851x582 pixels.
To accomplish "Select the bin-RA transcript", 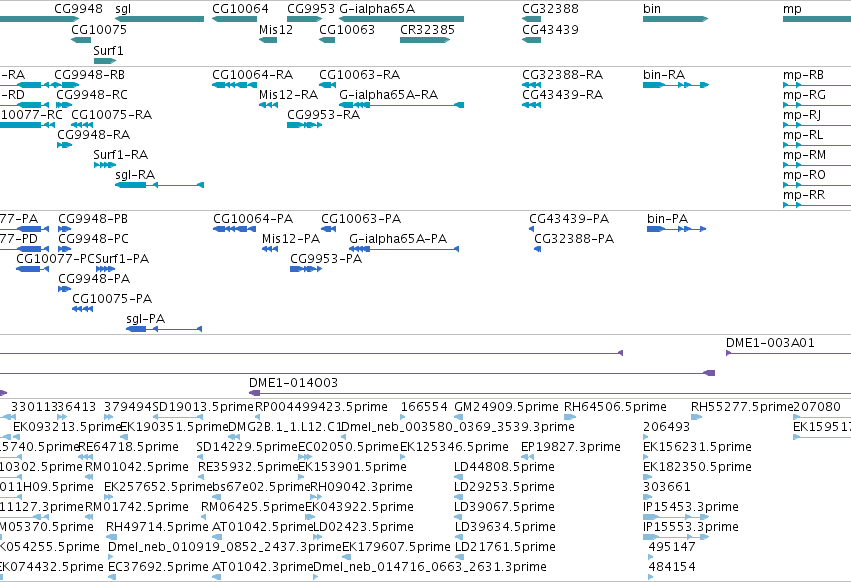I will tap(676, 85).
